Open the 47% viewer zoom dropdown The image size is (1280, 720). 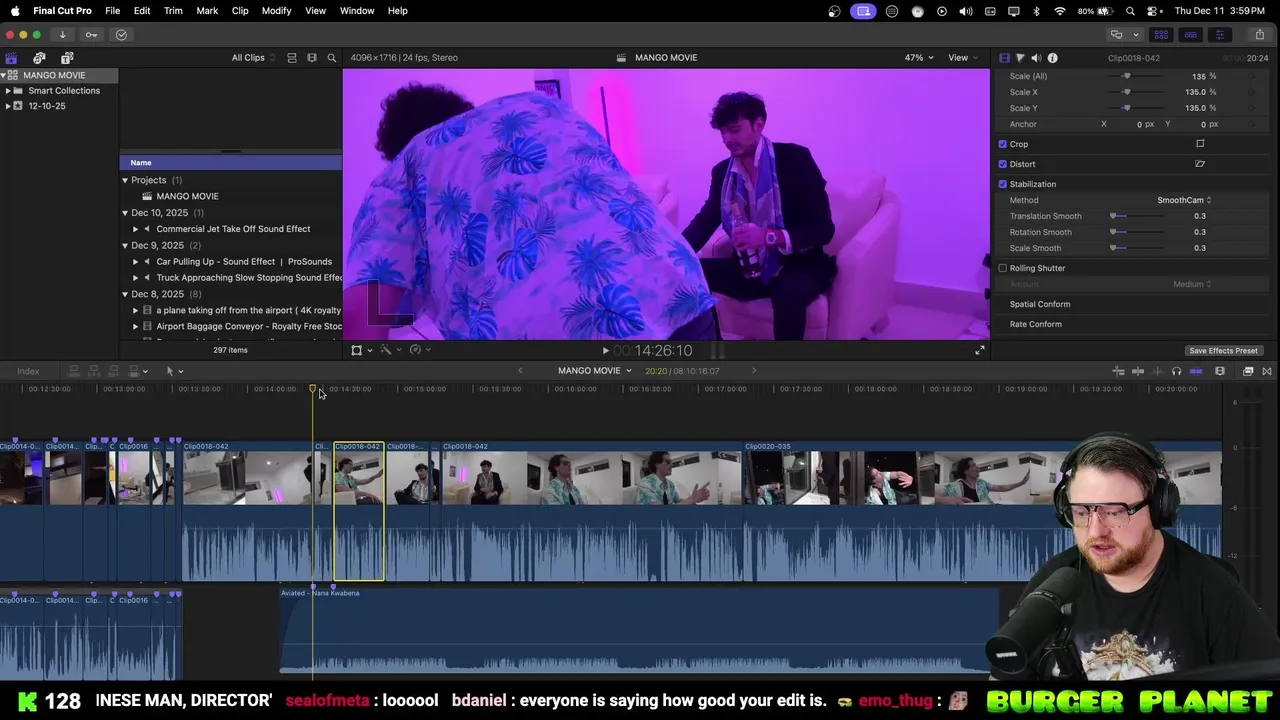[x=919, y=58]
